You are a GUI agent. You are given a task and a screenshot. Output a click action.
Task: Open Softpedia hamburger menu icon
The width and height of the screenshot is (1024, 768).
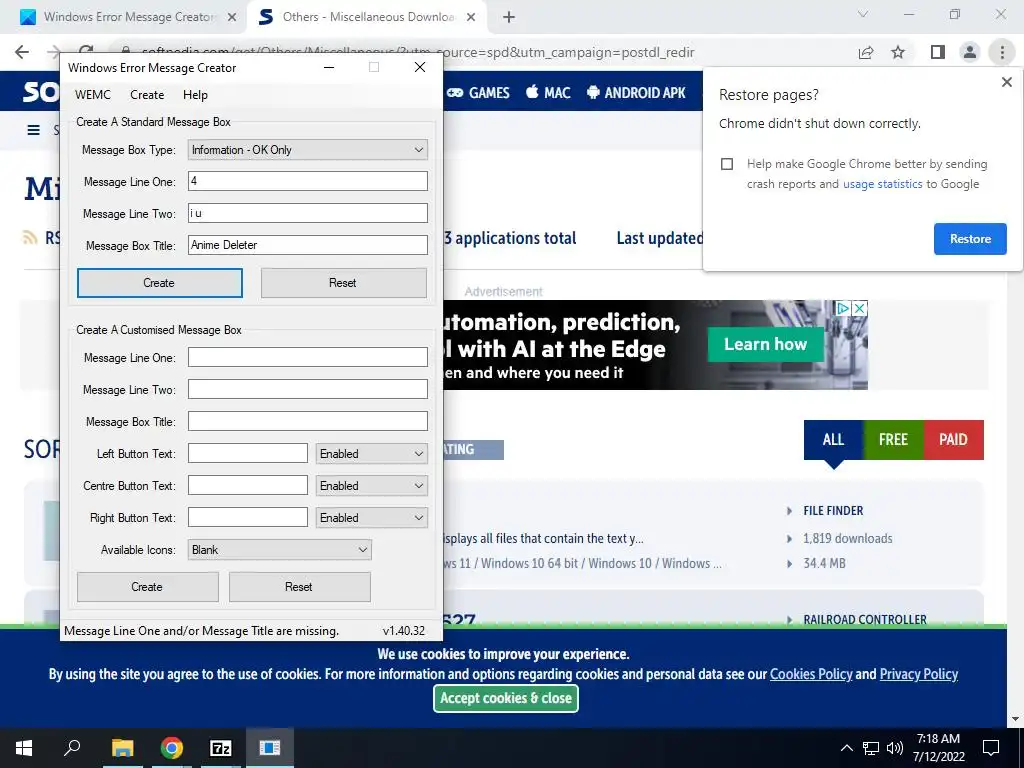point(33,130)
